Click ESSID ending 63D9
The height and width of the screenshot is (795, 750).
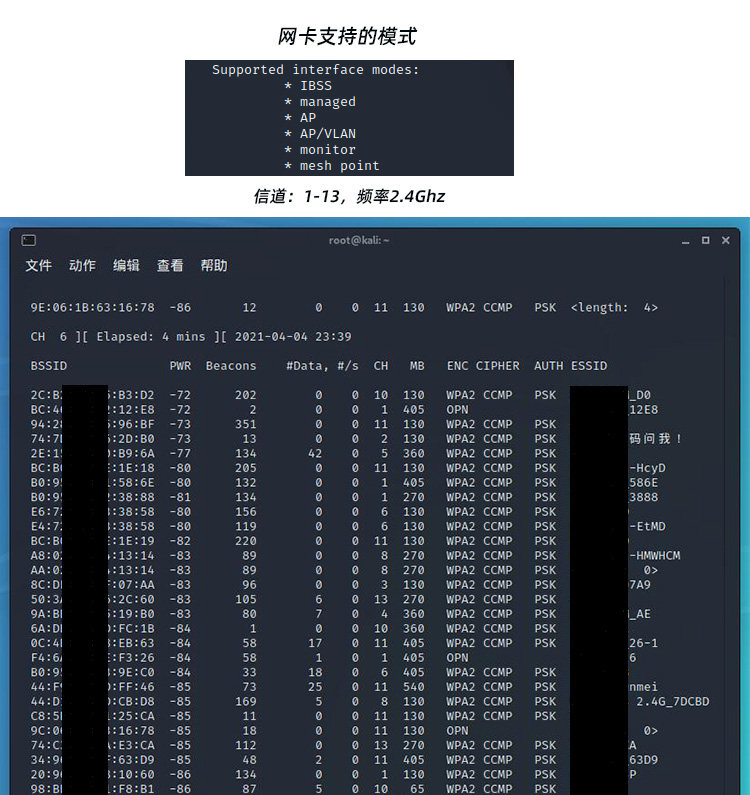644,760
